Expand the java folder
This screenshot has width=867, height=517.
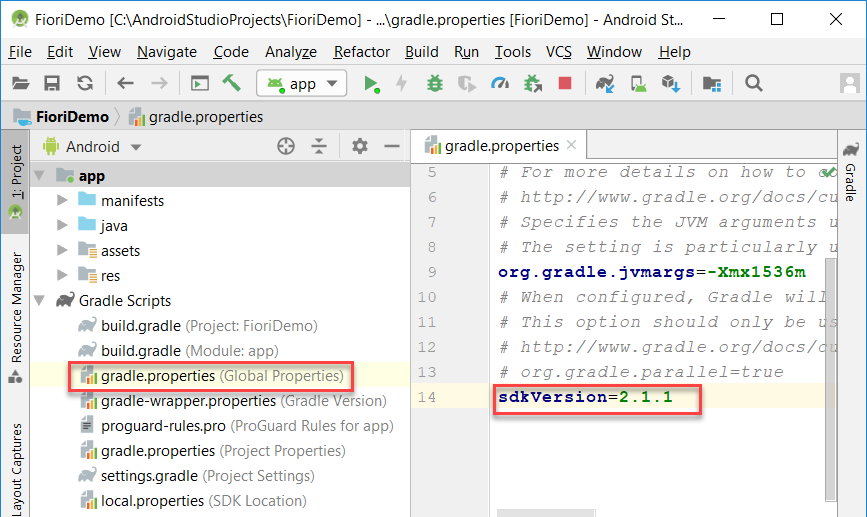click(x=62, y=225)
